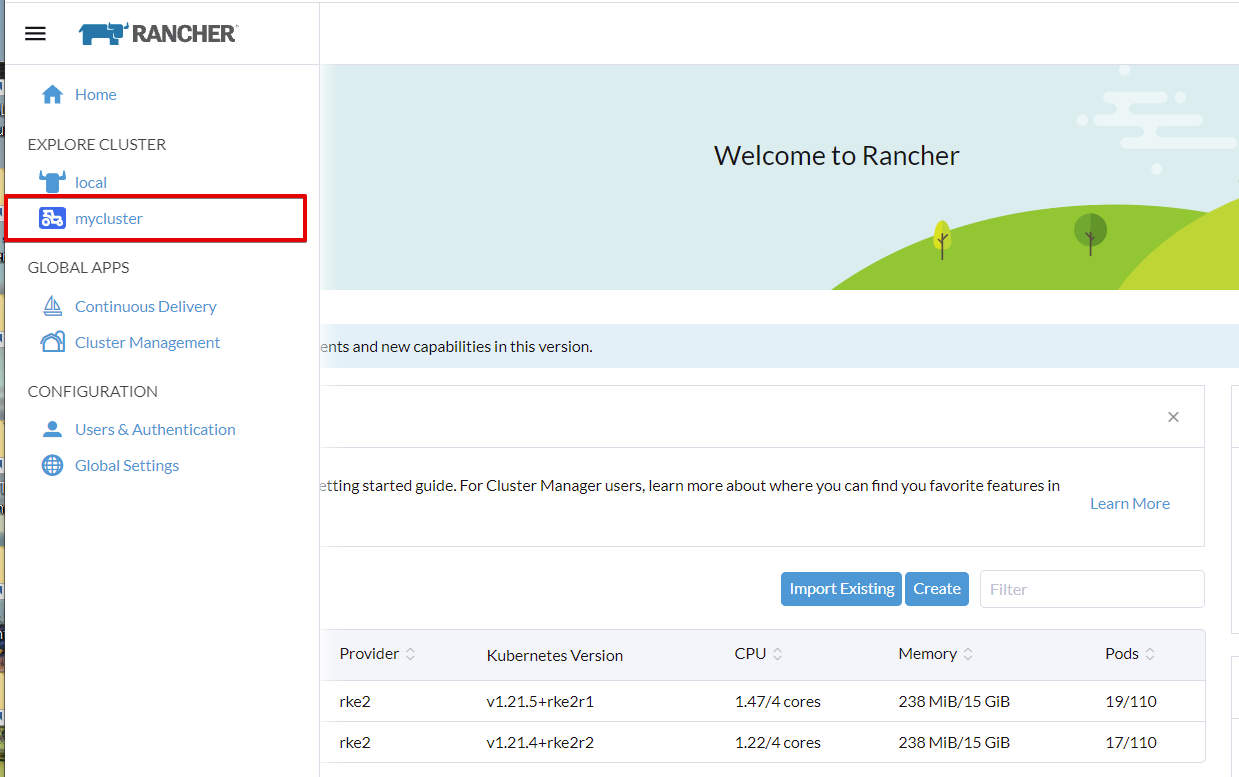Click the Global Settings globe icon
The width and height of the screenshot is (1239, 777).
[x=52, y=465]
